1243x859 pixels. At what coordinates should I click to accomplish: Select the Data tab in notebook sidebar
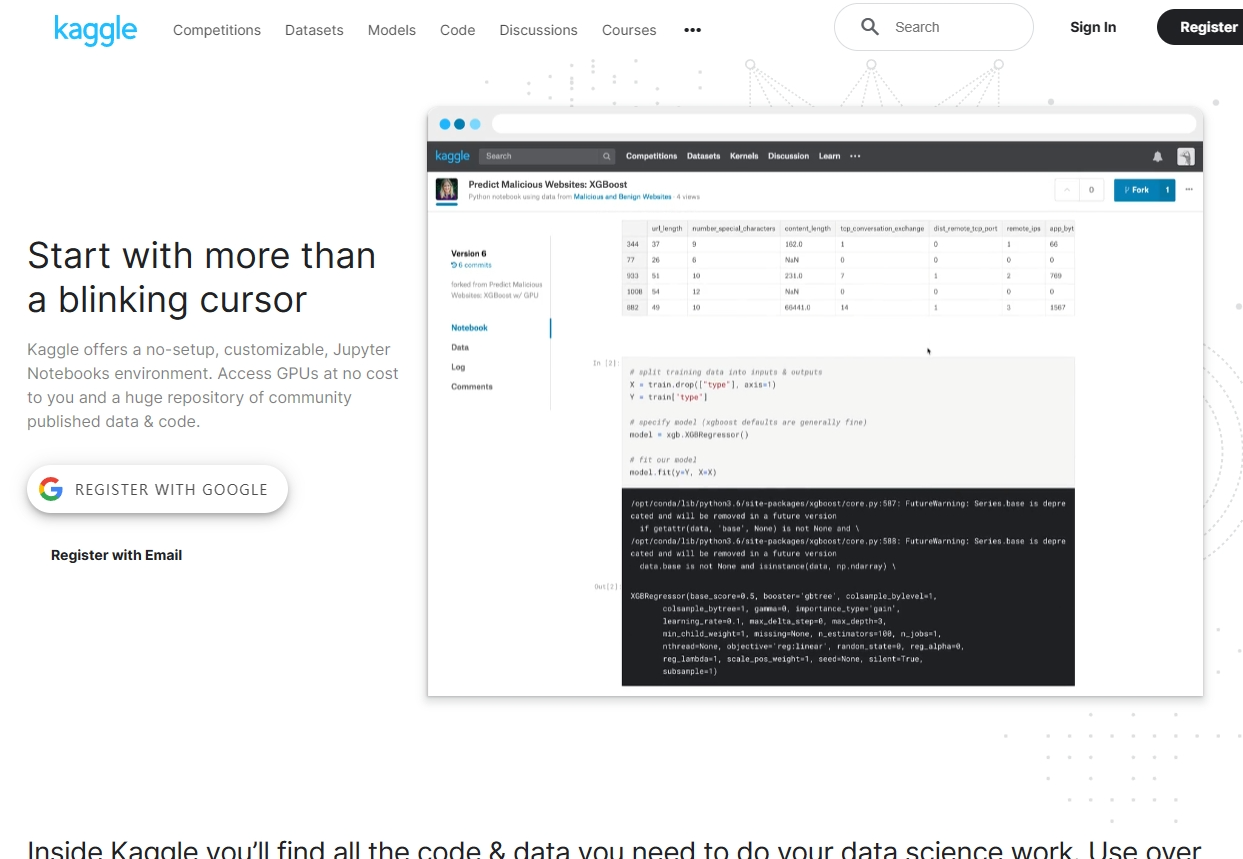click(460, 347)
